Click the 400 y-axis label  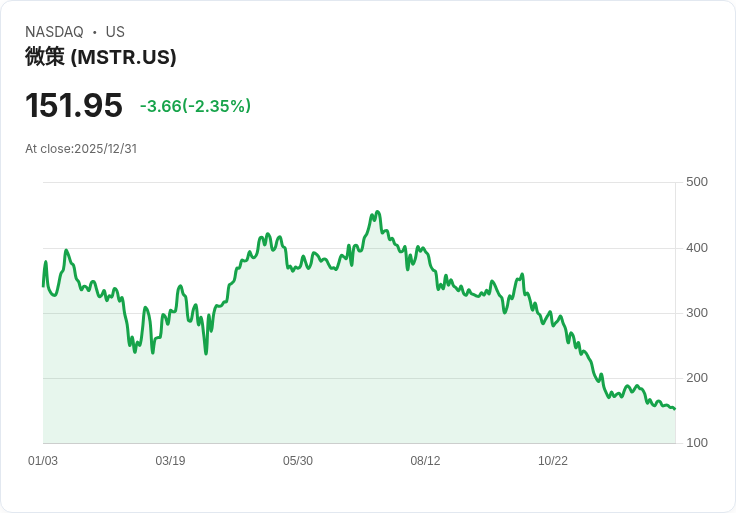697,248
